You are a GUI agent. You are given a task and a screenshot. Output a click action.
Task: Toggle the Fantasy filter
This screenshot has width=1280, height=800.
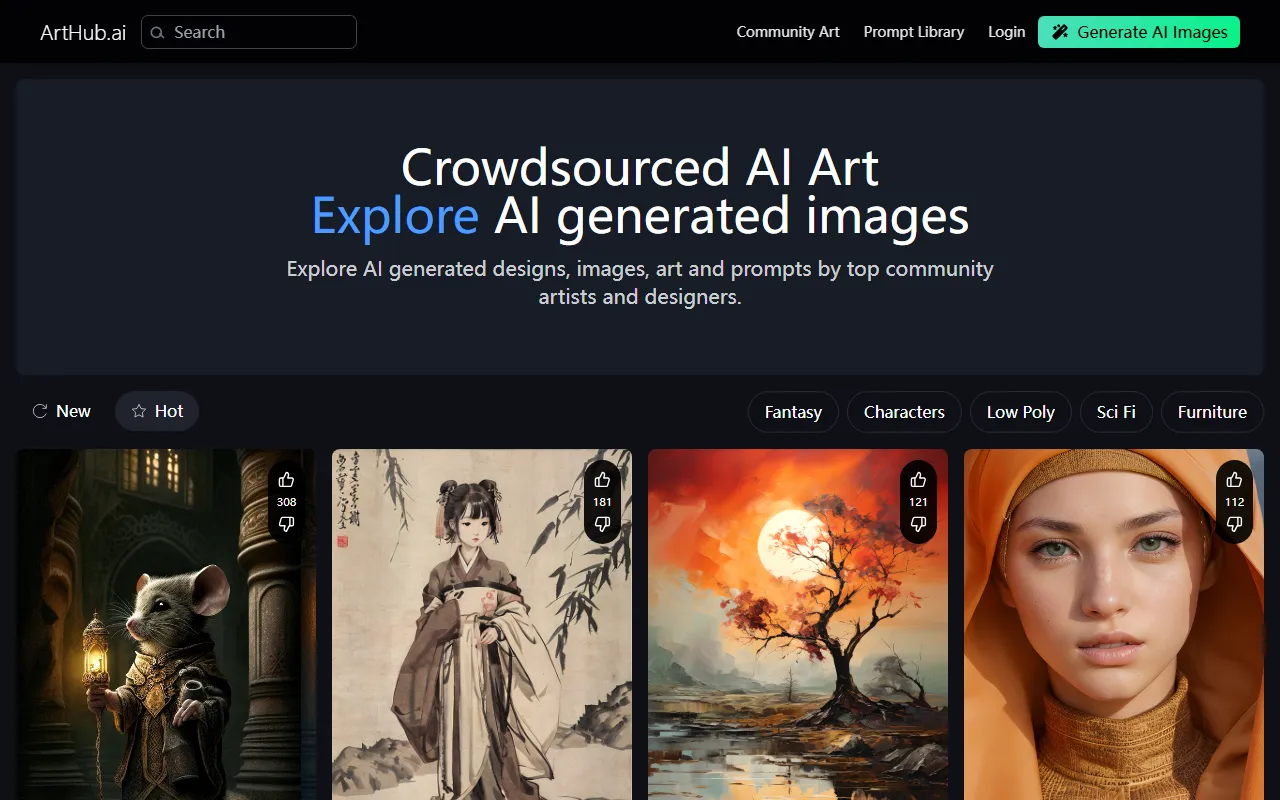click(x=793, y=411)
